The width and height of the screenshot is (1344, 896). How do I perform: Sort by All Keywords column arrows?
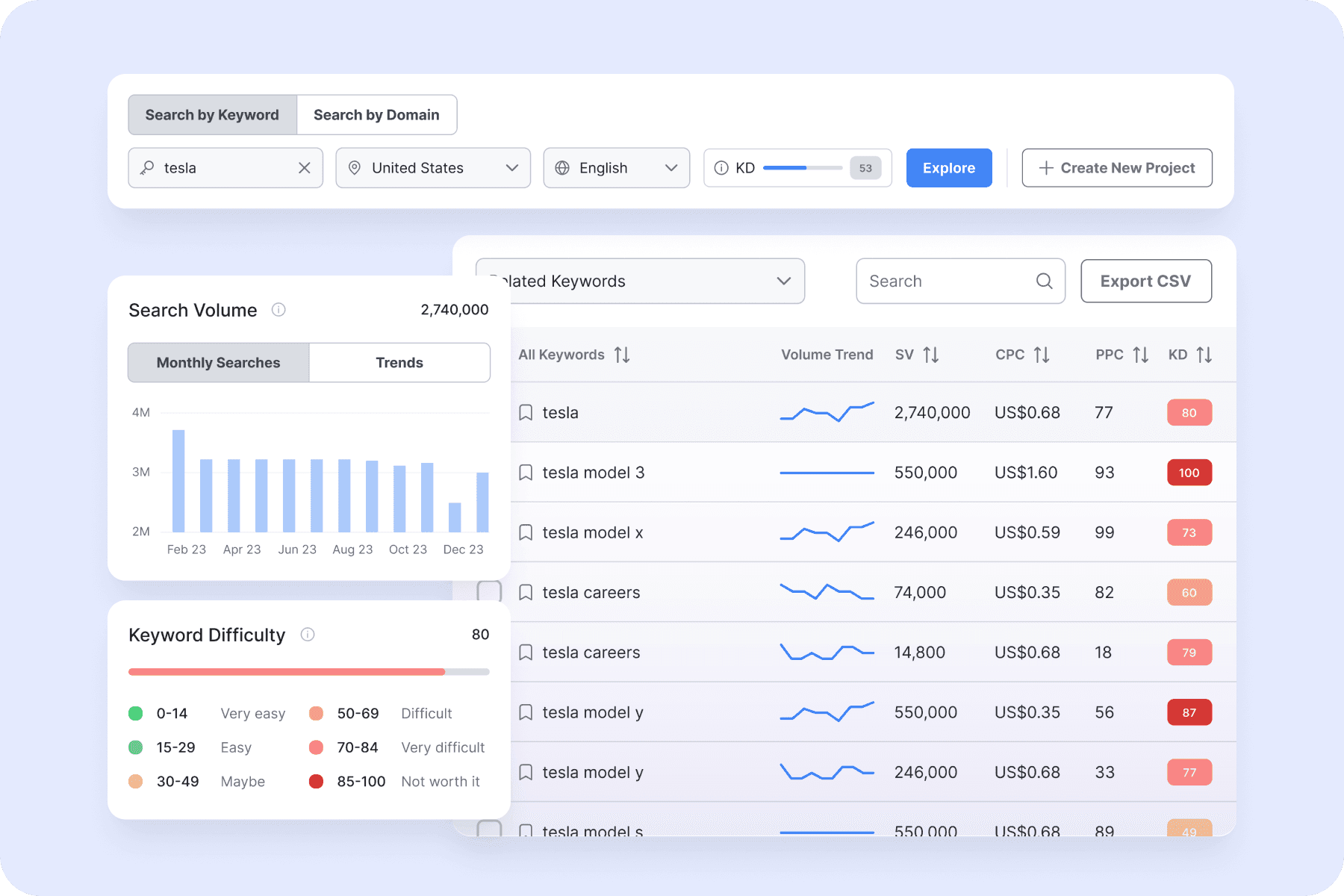(x=622, y=355)
